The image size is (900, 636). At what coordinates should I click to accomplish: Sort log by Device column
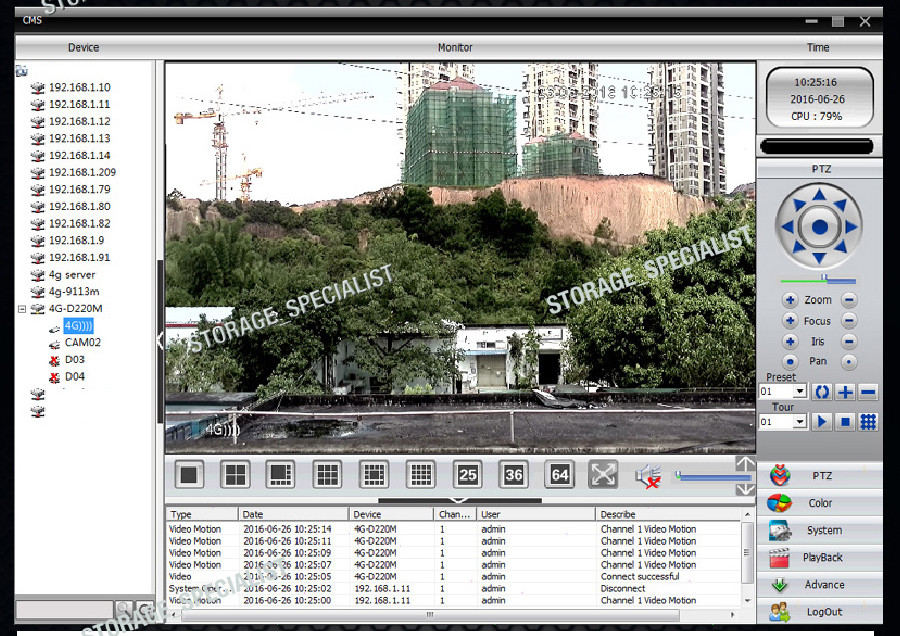[391, 514]
